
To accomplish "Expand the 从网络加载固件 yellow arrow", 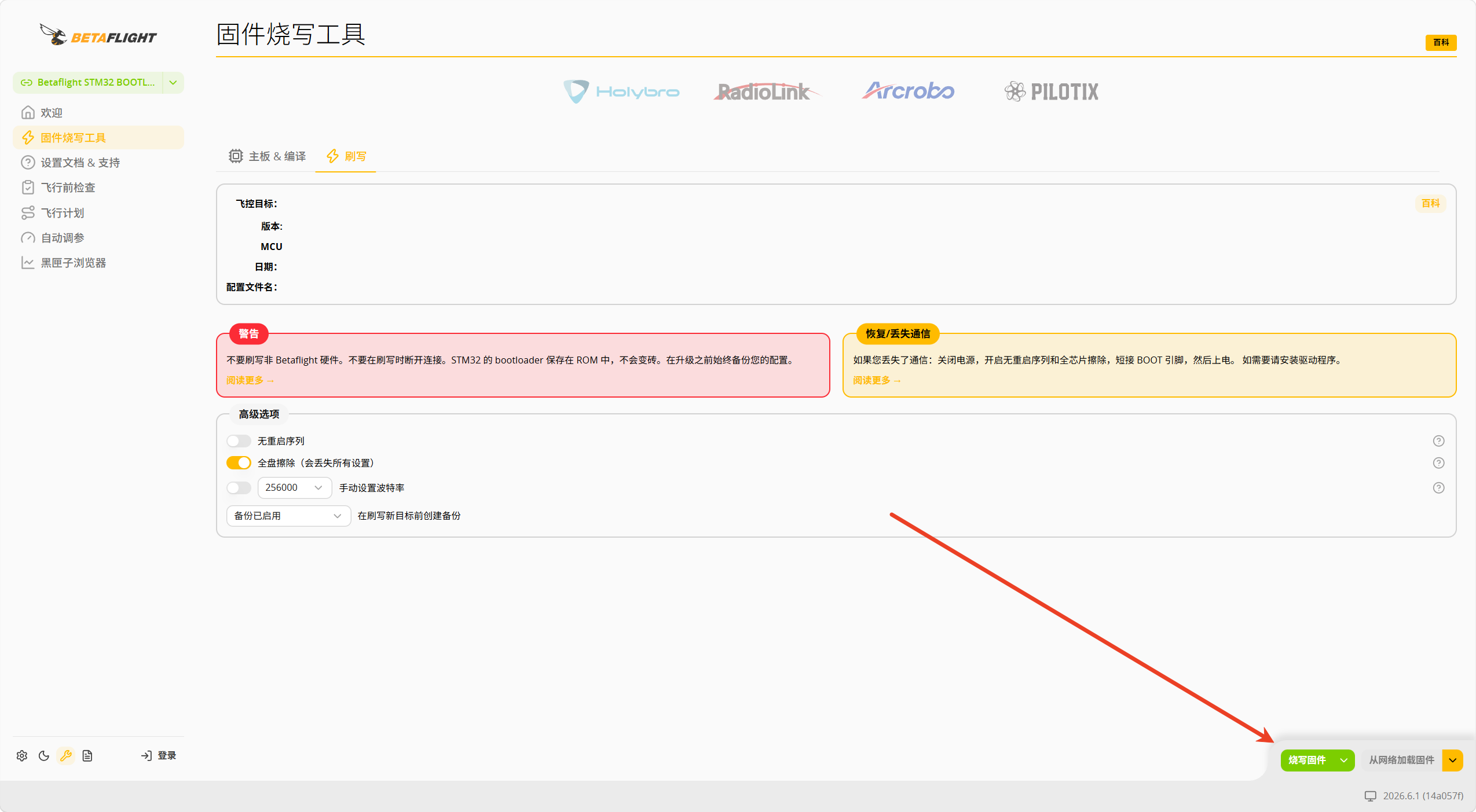I will coord(1452,760).
